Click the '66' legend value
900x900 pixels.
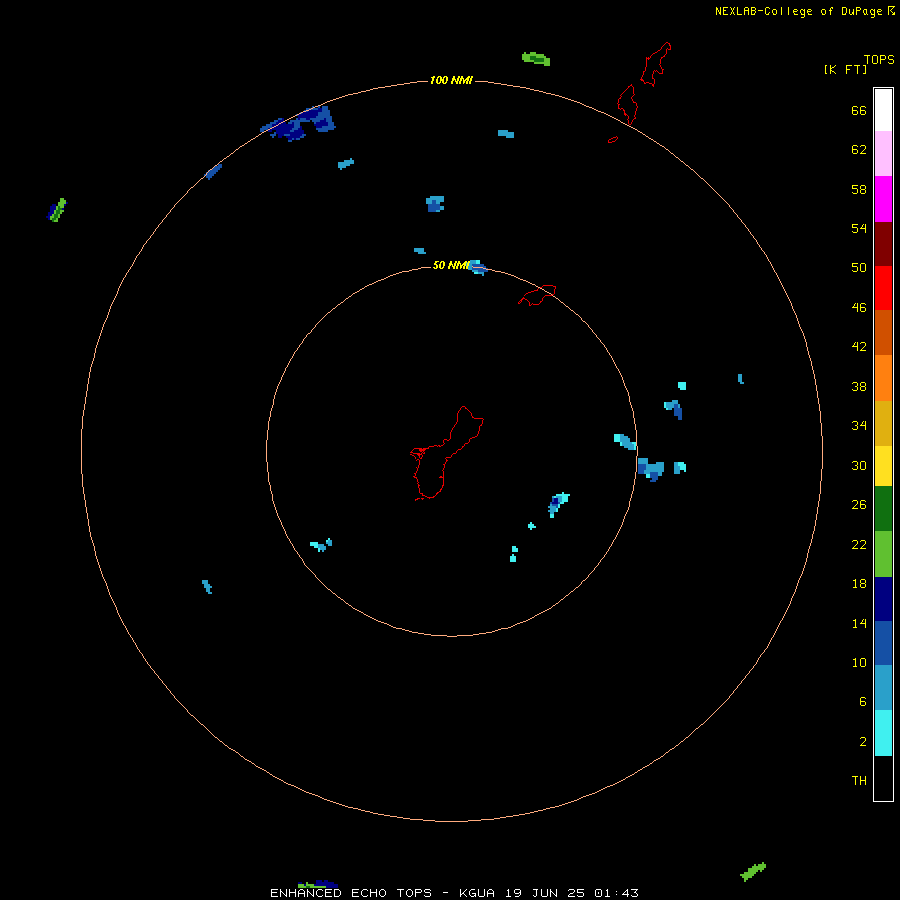[859, 111]
